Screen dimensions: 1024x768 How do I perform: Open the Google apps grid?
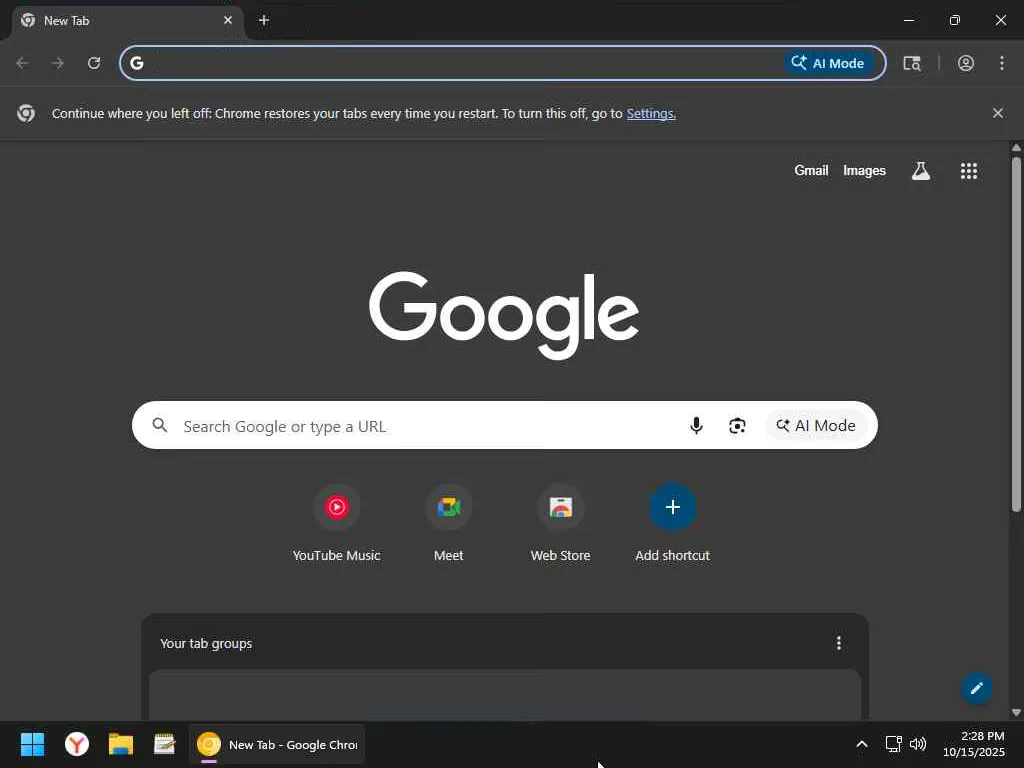[969, 171]
